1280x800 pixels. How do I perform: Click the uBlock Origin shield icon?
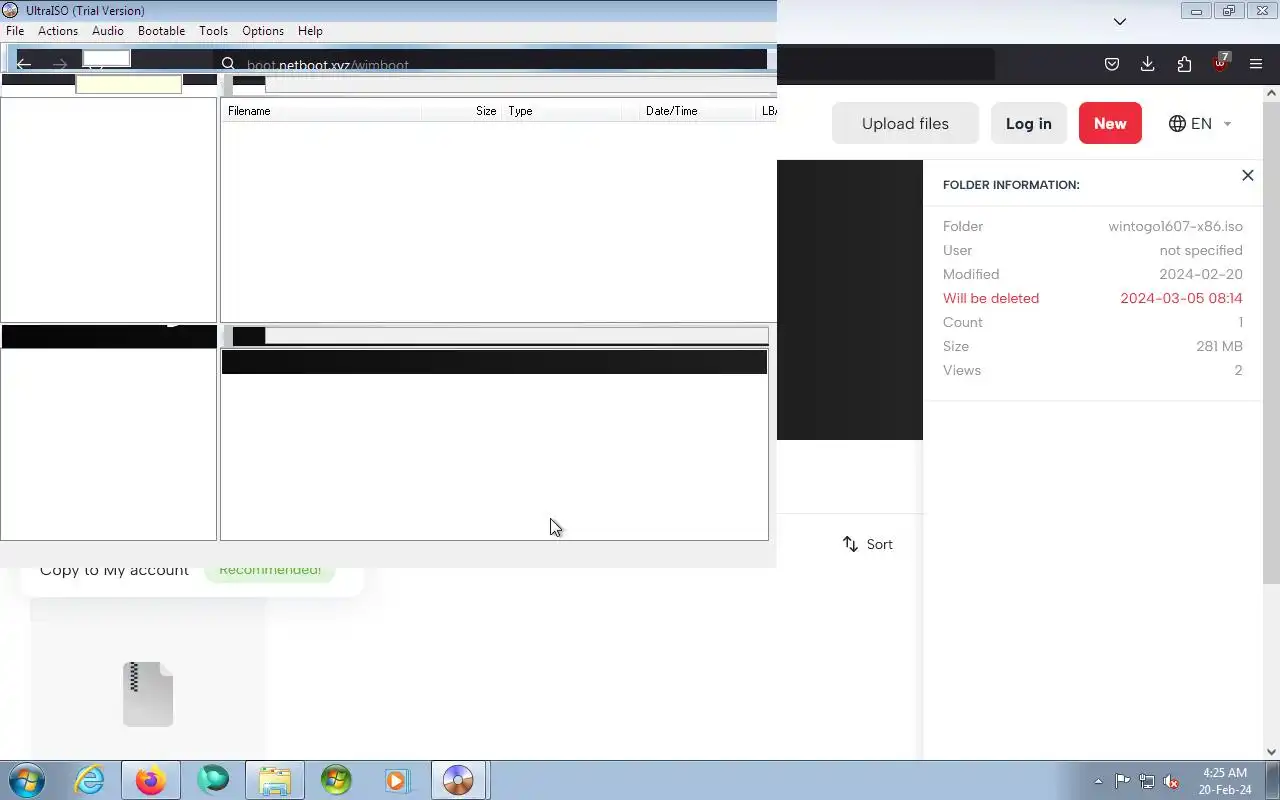point(1220,63)
